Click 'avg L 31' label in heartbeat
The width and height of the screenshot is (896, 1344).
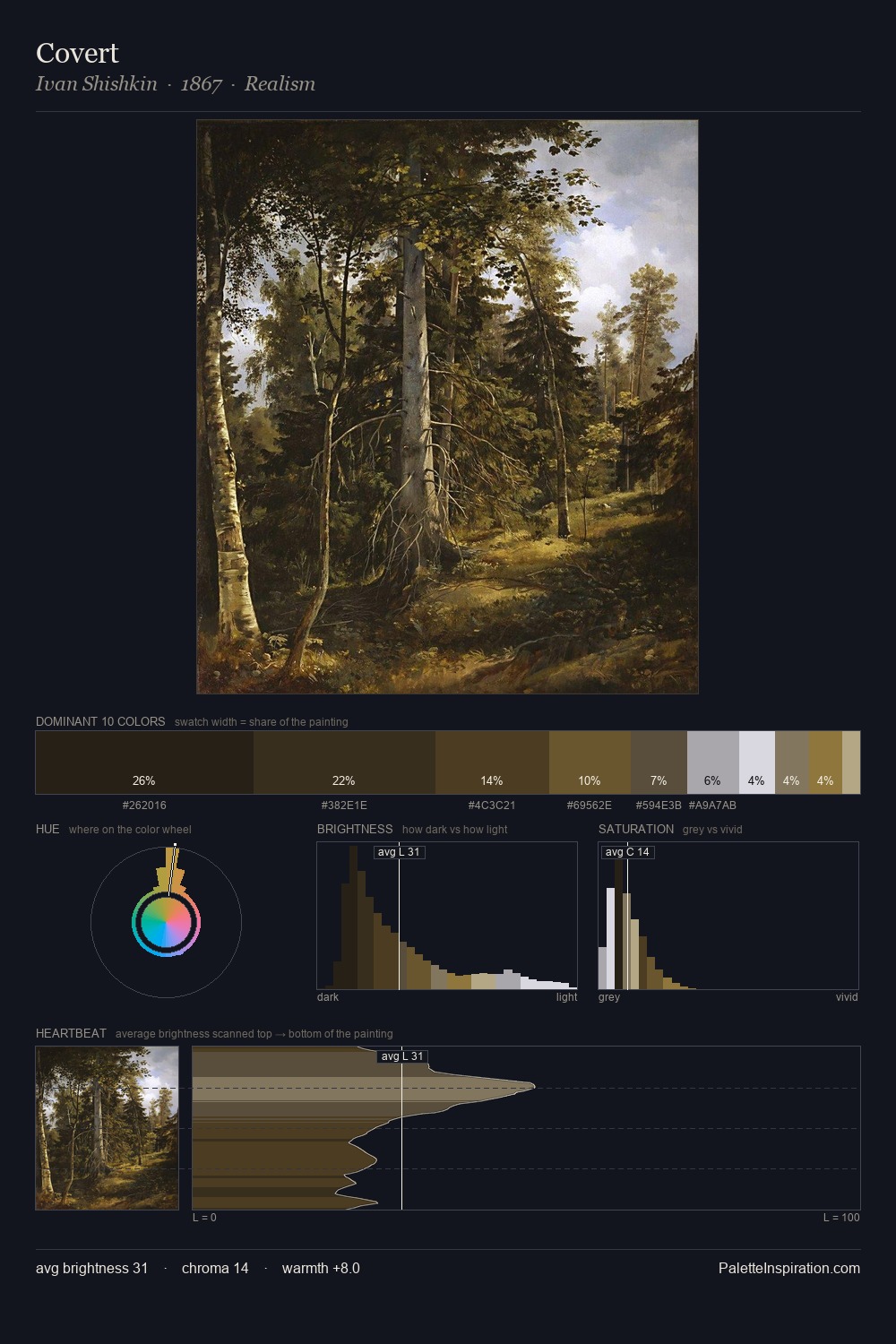402,1056
